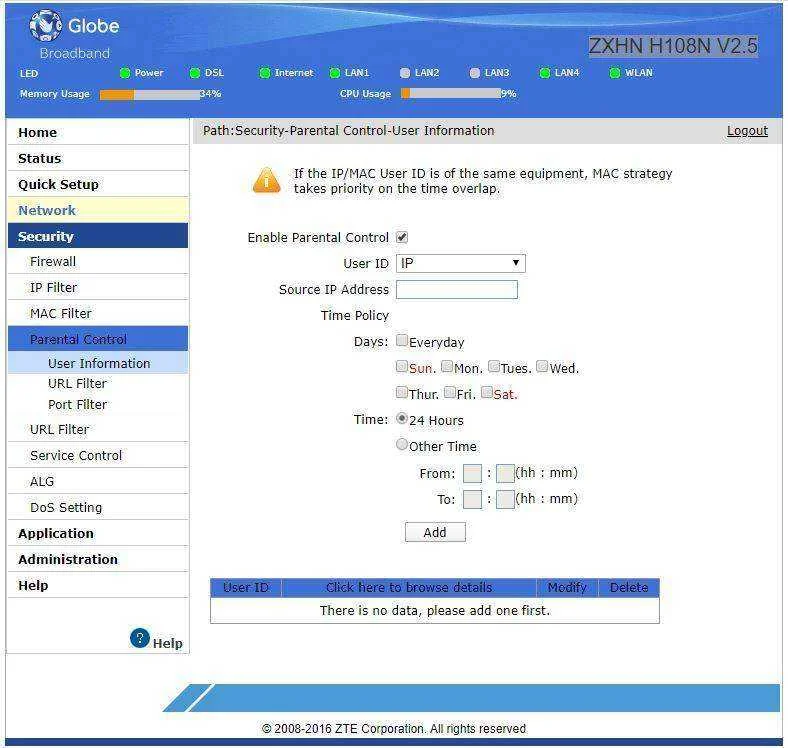Image resolution: width=788 pixels, height=748 pixels.
Task: Click the To minutes field
Action: click(505, 500)
